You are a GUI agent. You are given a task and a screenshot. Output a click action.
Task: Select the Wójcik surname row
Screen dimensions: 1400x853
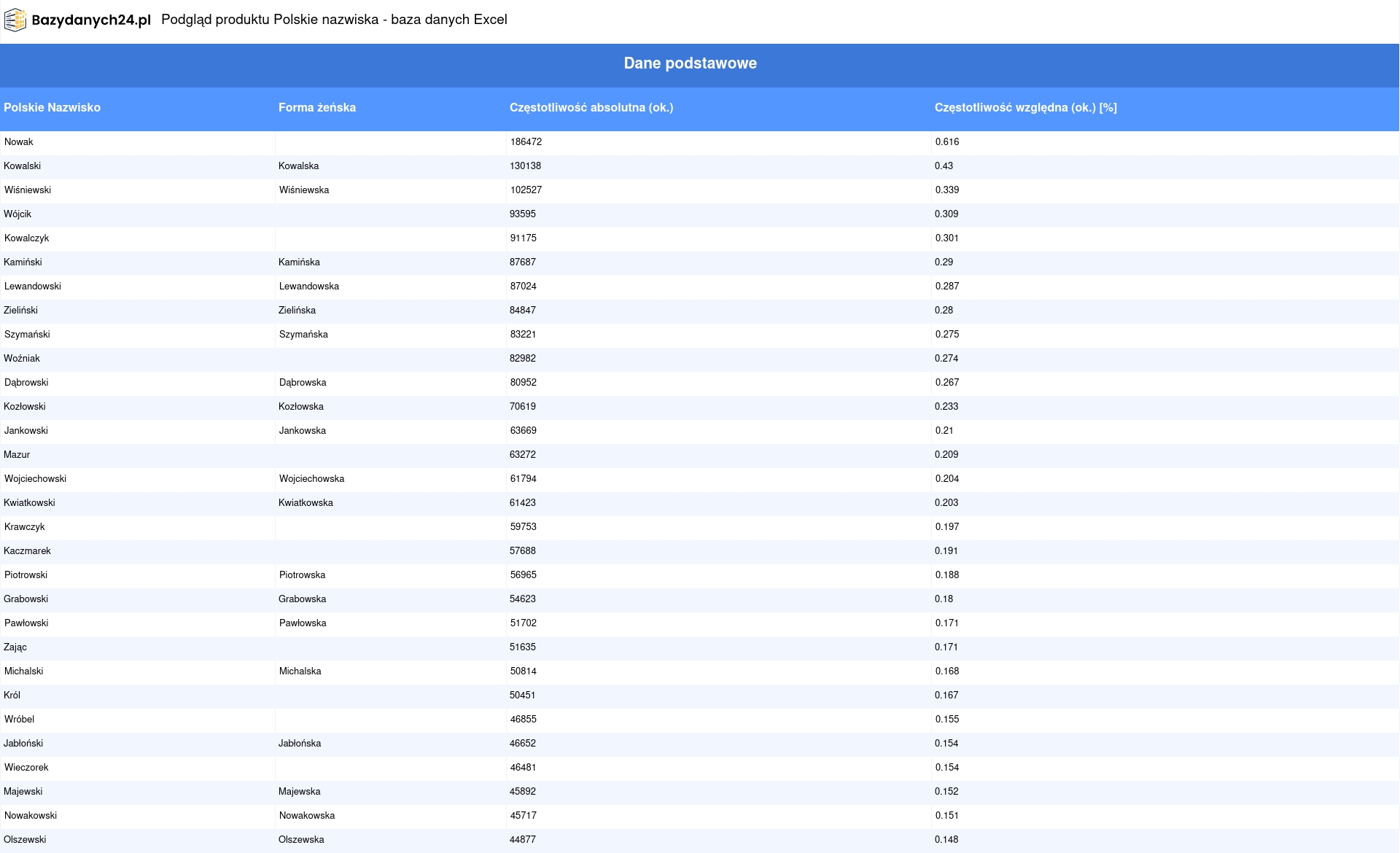pos(17,214)
